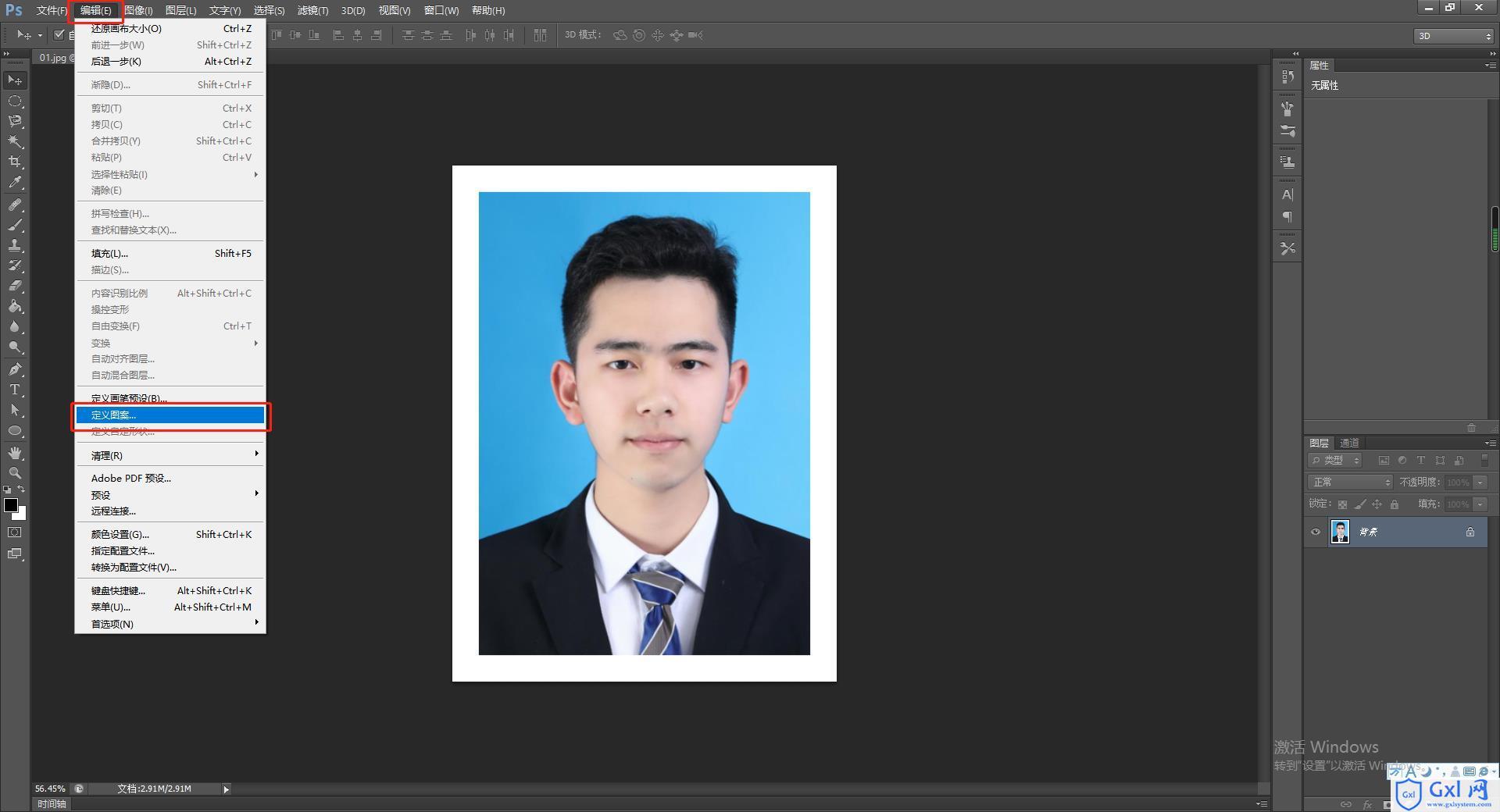This screenshot has width=1500, height=812.
Task: Select the Blur tool
Action: coord(15,326)
